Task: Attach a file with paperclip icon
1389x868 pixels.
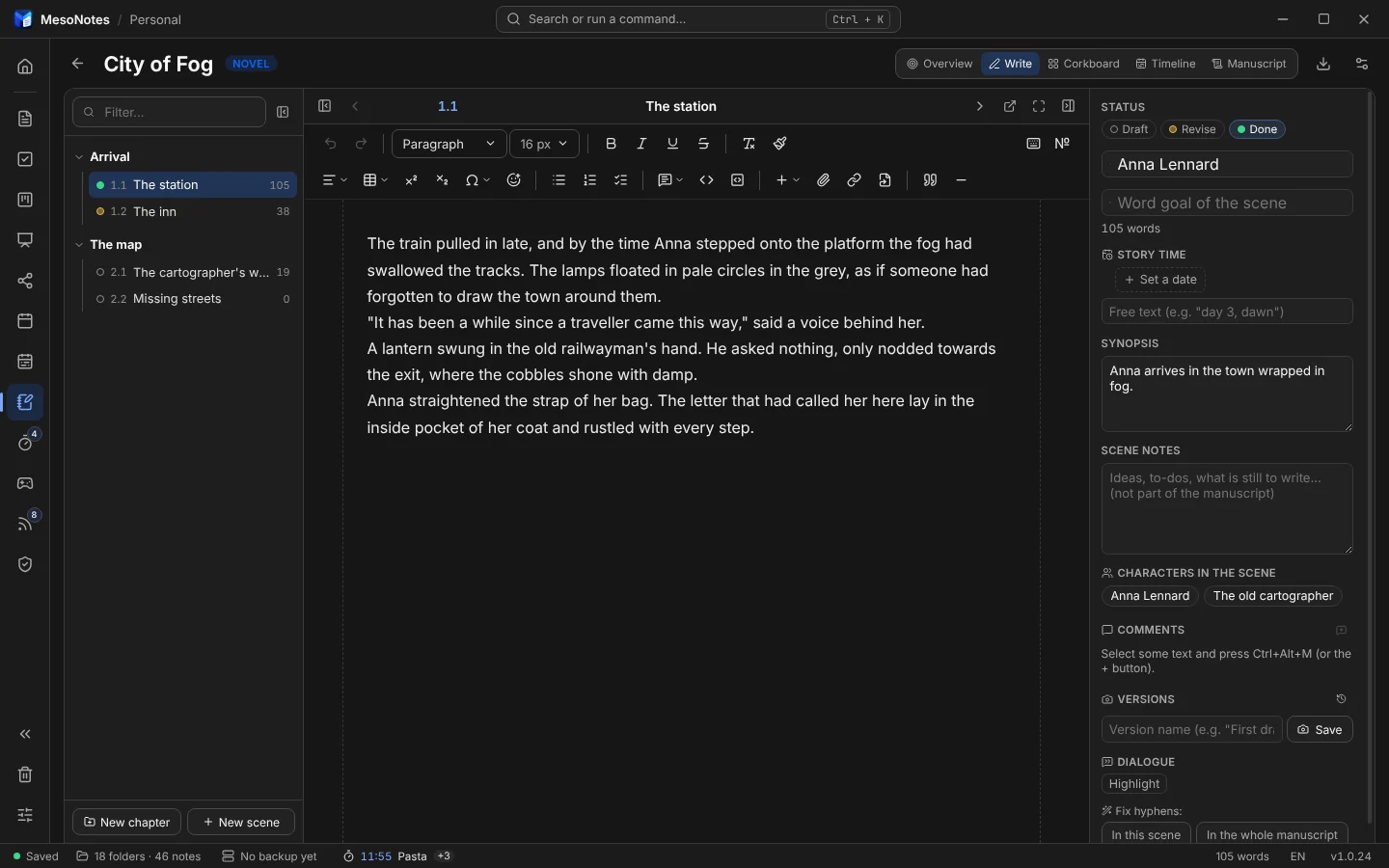Action: coord(824,180)
